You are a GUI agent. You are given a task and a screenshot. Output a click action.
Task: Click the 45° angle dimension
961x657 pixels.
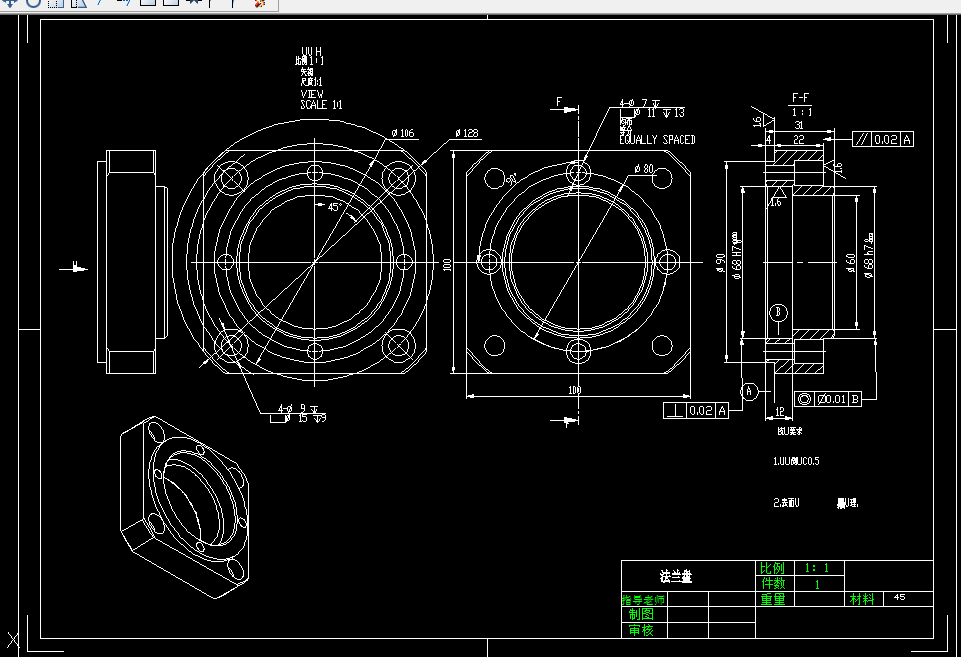[x=335, y=207]
